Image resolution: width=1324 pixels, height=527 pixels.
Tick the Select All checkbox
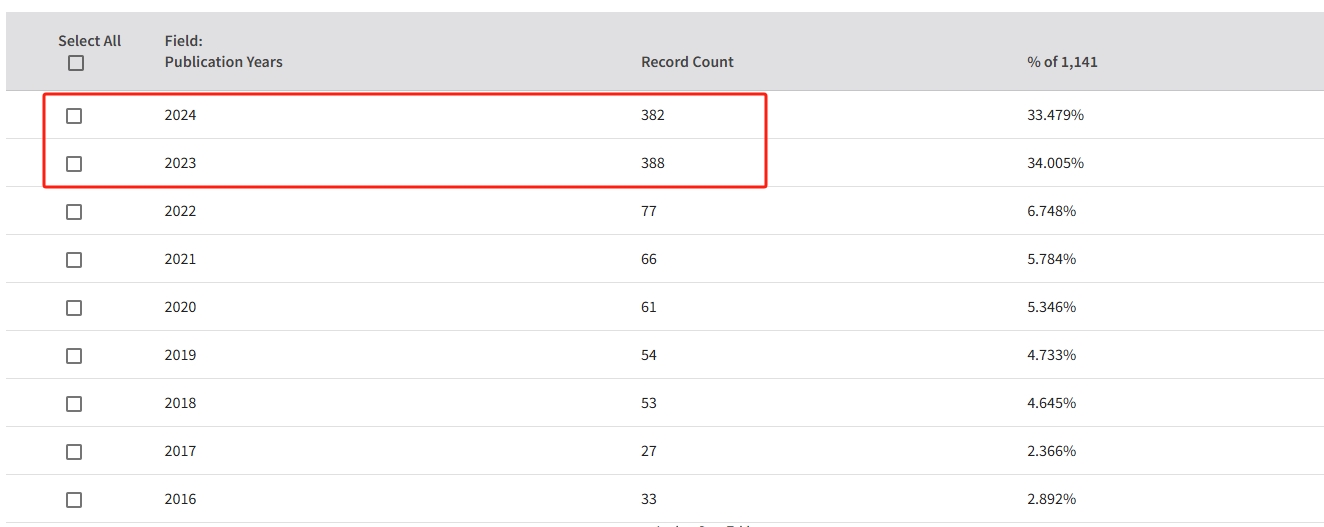click(76, 63)
